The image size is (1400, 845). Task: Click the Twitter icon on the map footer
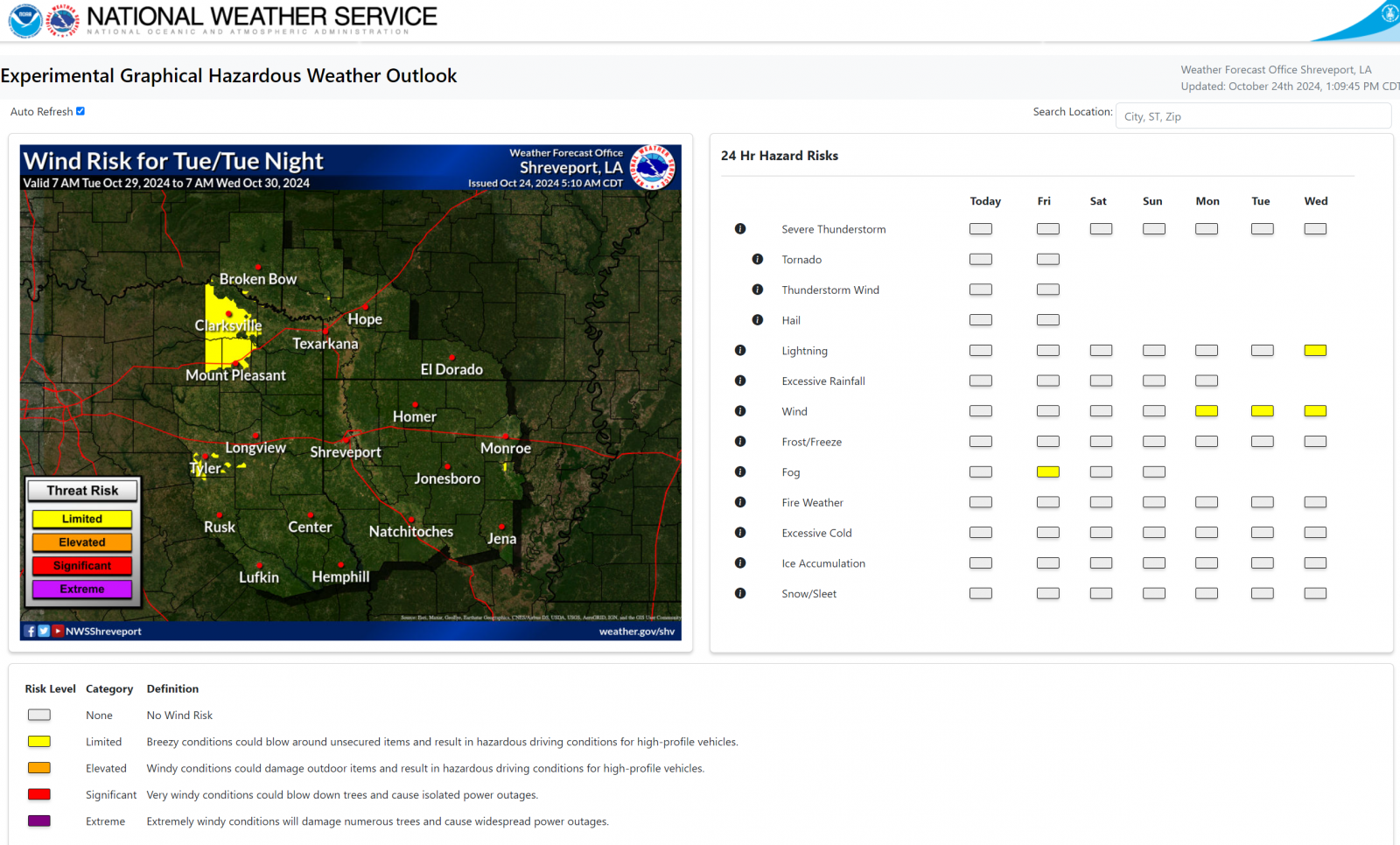tap(44, 631)
